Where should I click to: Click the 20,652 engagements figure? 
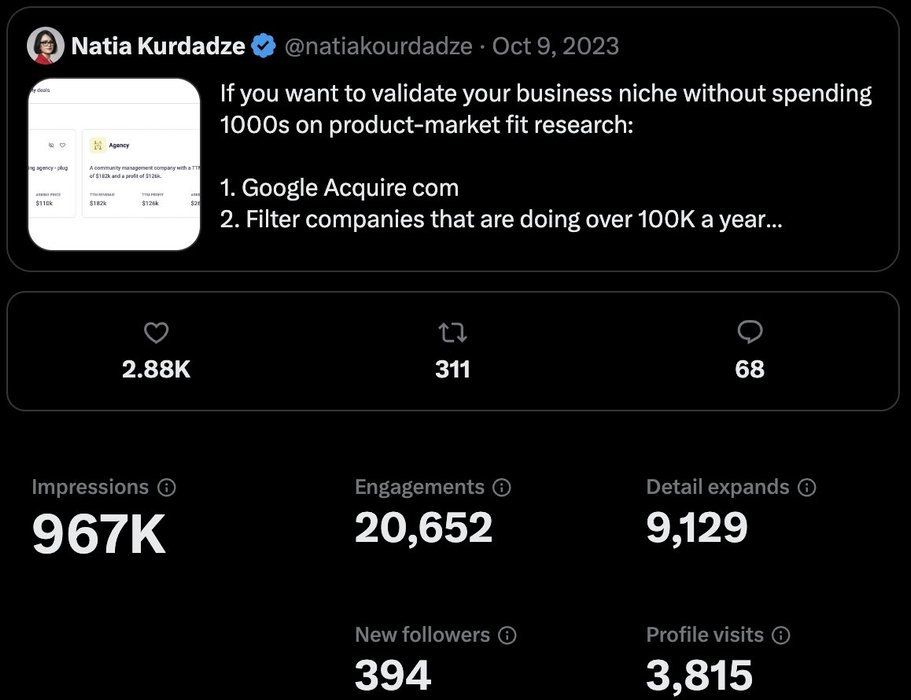tap(424, 528)
